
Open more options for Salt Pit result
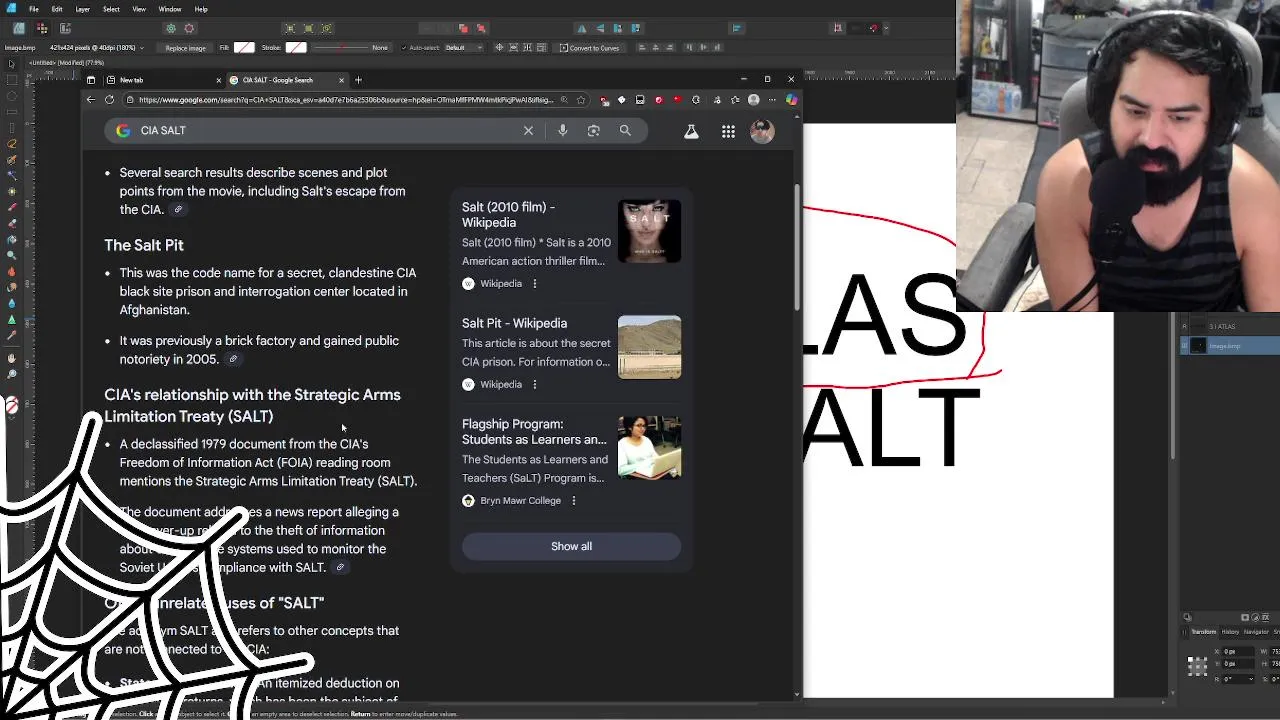534,384
